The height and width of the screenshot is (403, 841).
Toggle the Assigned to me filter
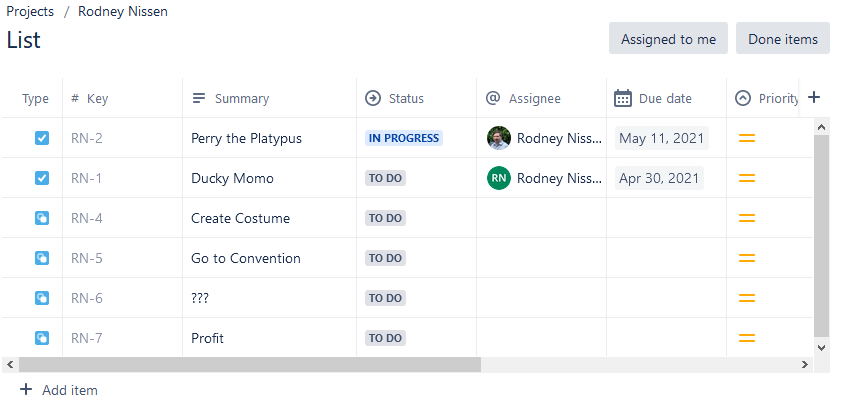pos(668,39)
